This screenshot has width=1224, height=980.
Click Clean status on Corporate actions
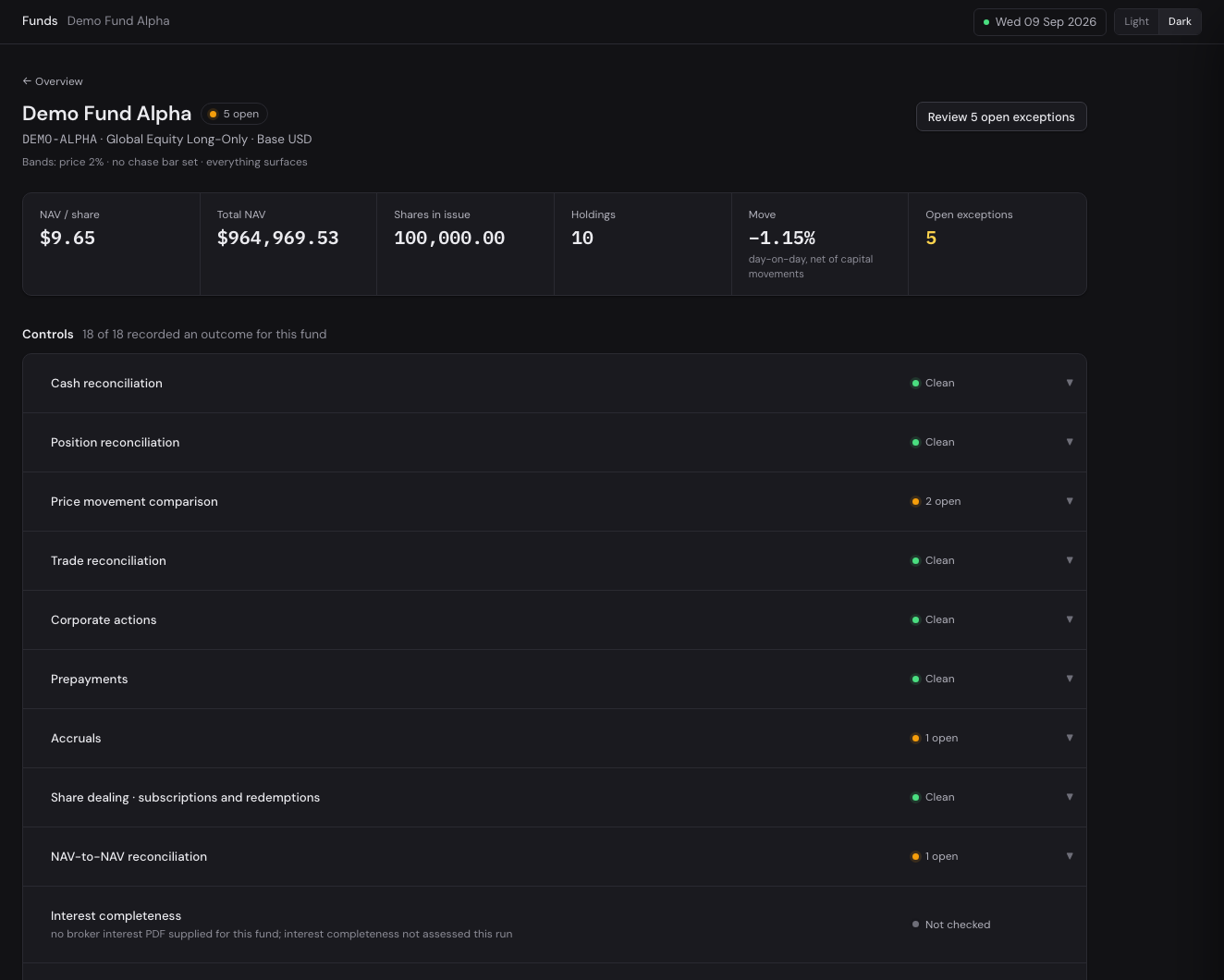934,619
